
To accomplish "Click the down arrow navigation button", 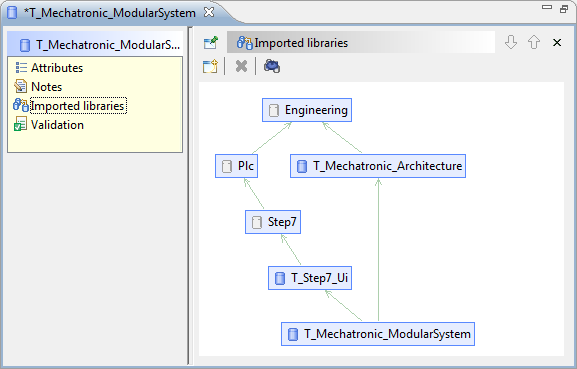I will point(511,42).
